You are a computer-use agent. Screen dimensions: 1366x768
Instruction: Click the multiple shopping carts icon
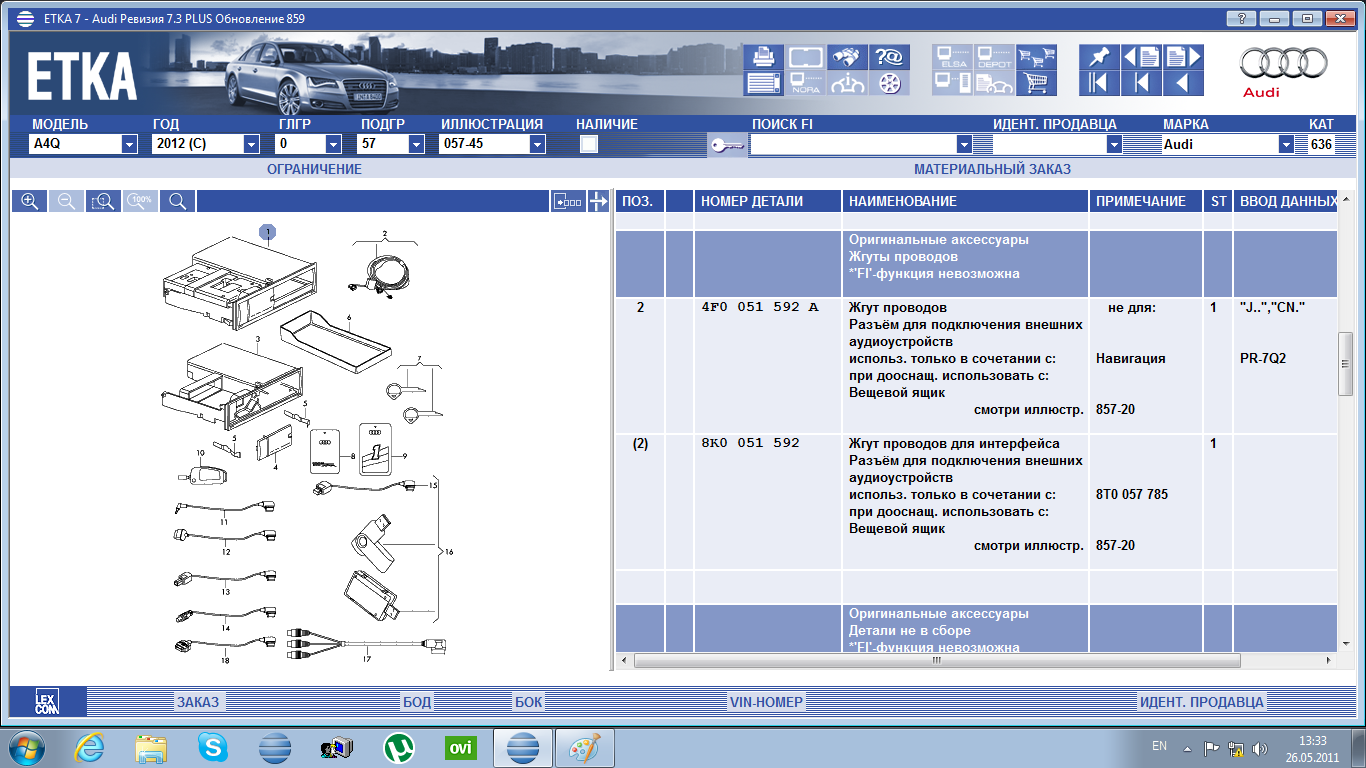[x=1036, y=57]
